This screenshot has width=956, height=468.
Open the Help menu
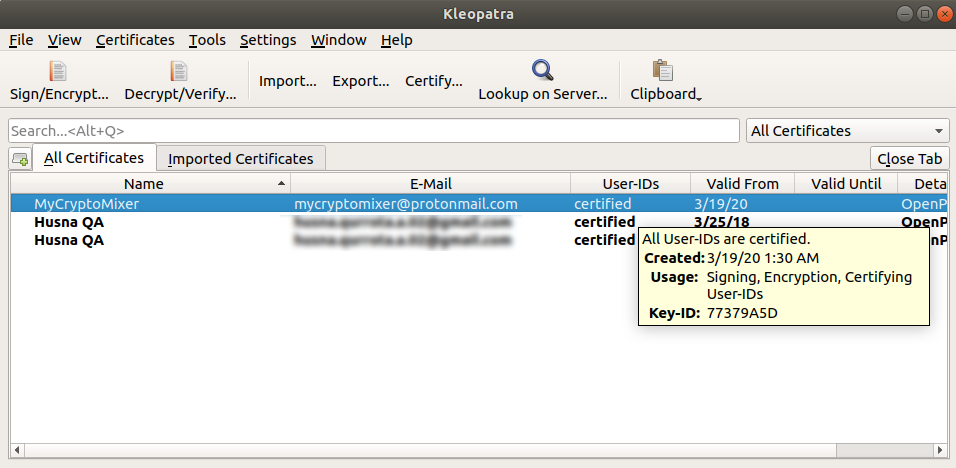click(x=397, y=40)
